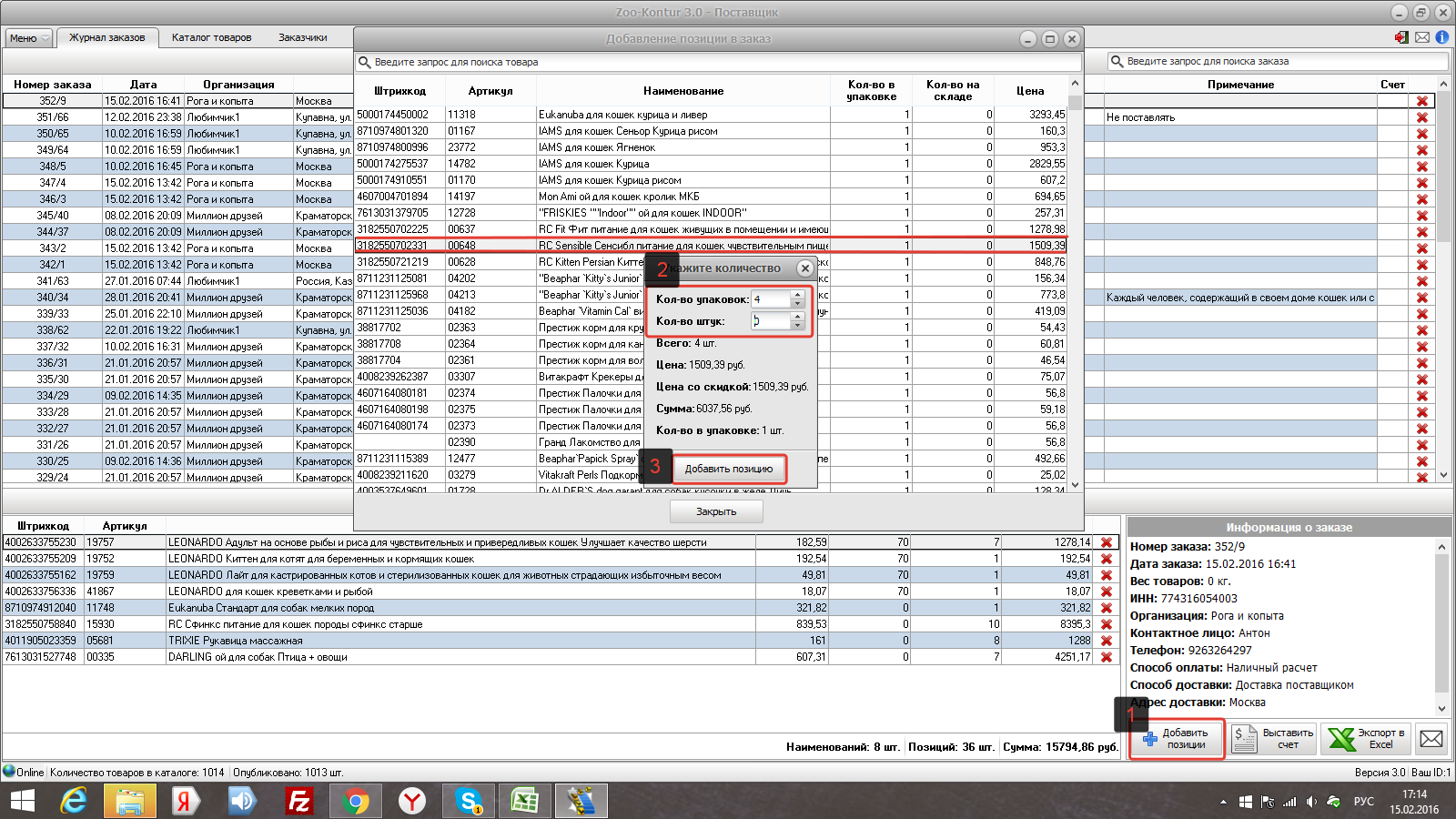Open Skype from the taskbar

pyautogui.click(x=469, y=801)
